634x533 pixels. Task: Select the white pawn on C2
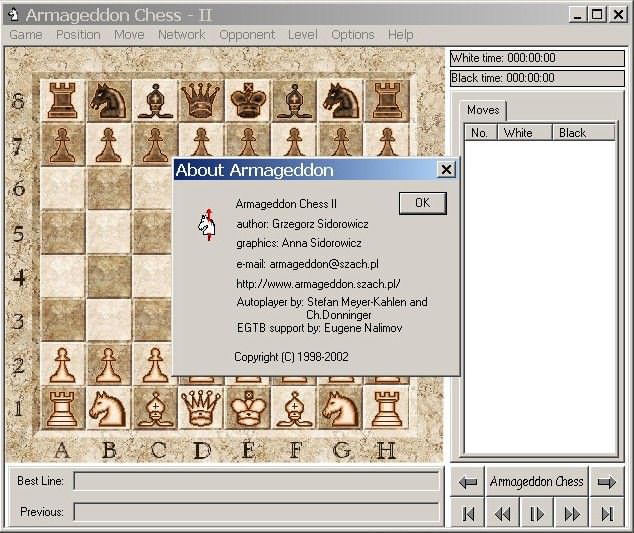coord(153,364)
